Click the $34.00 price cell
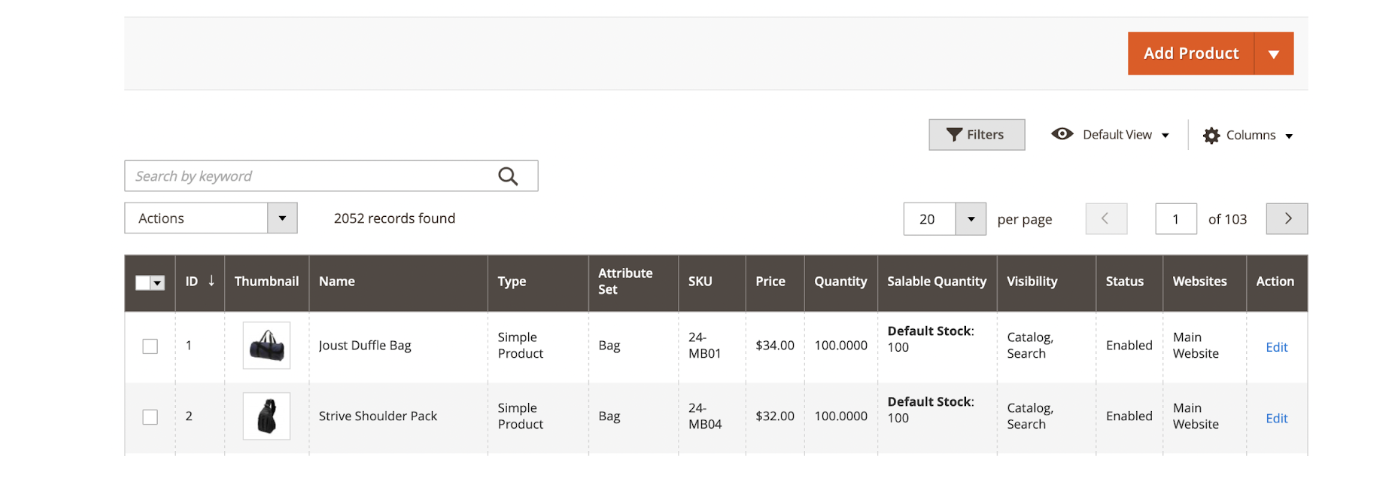 775,346
